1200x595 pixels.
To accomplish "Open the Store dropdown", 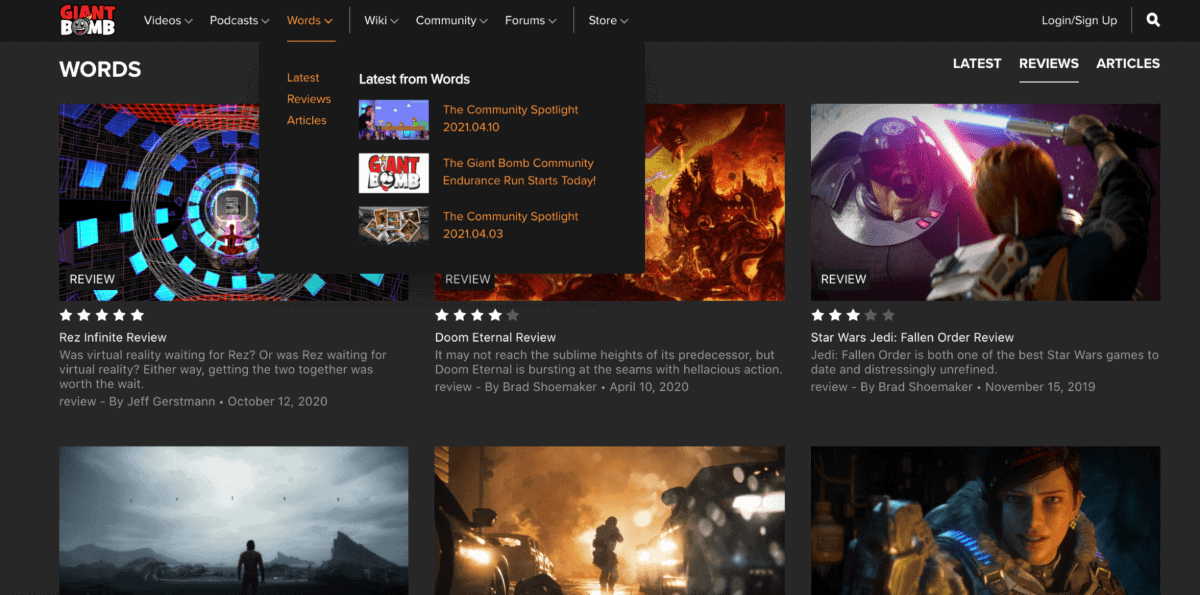I will pyautogui.click(x=607, y=19).
